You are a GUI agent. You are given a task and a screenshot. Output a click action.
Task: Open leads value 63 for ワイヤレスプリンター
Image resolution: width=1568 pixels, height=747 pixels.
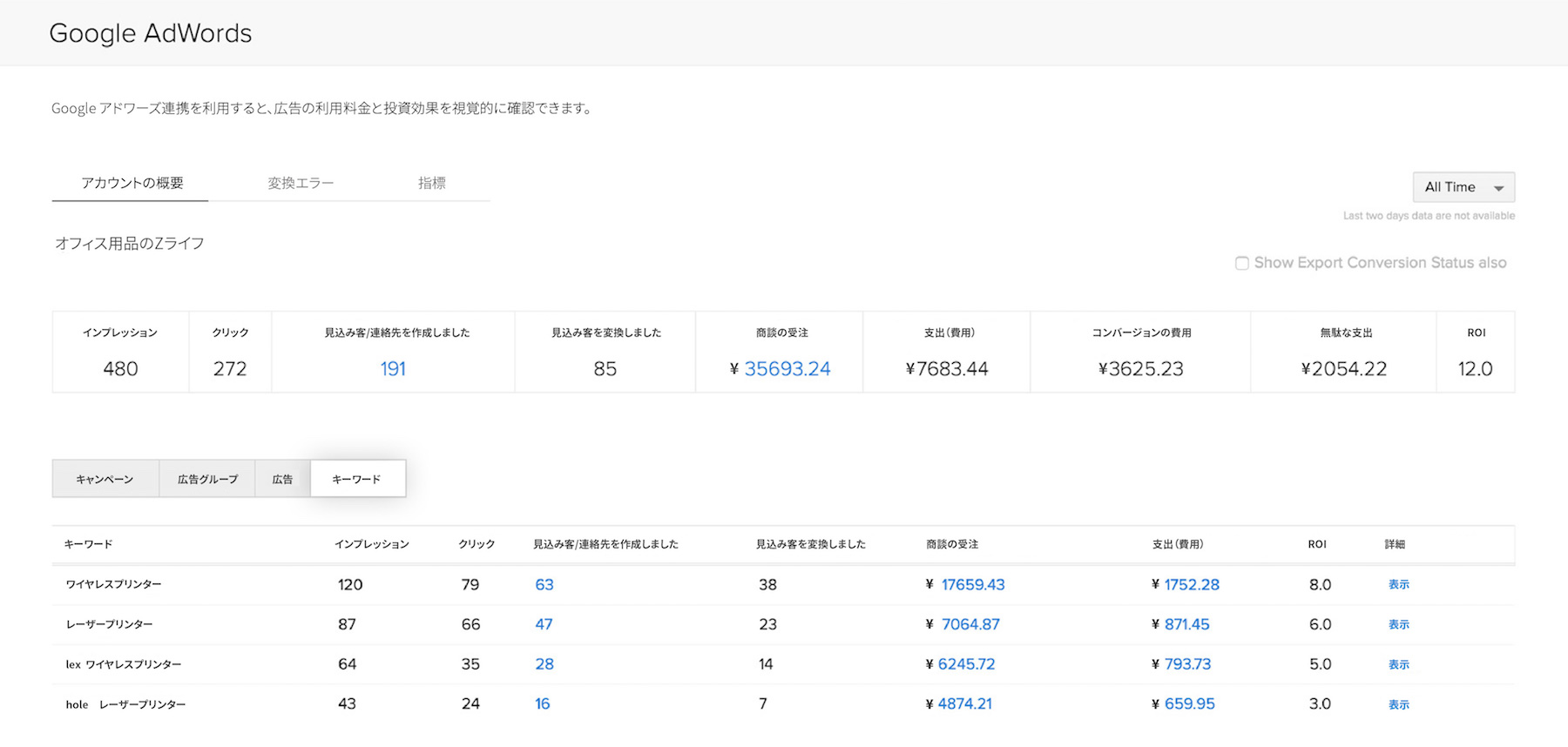click(544, 585)
